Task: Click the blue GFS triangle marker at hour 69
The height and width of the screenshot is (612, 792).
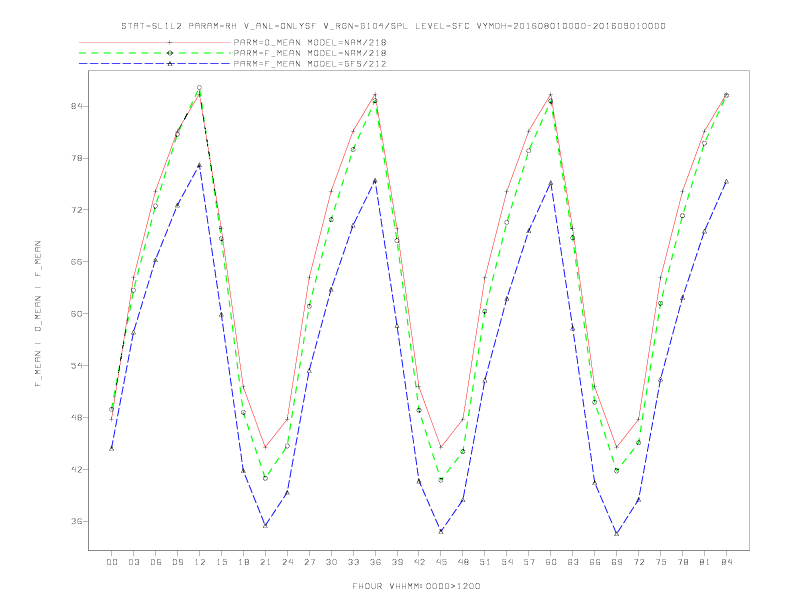Action: tap(617, 533)
